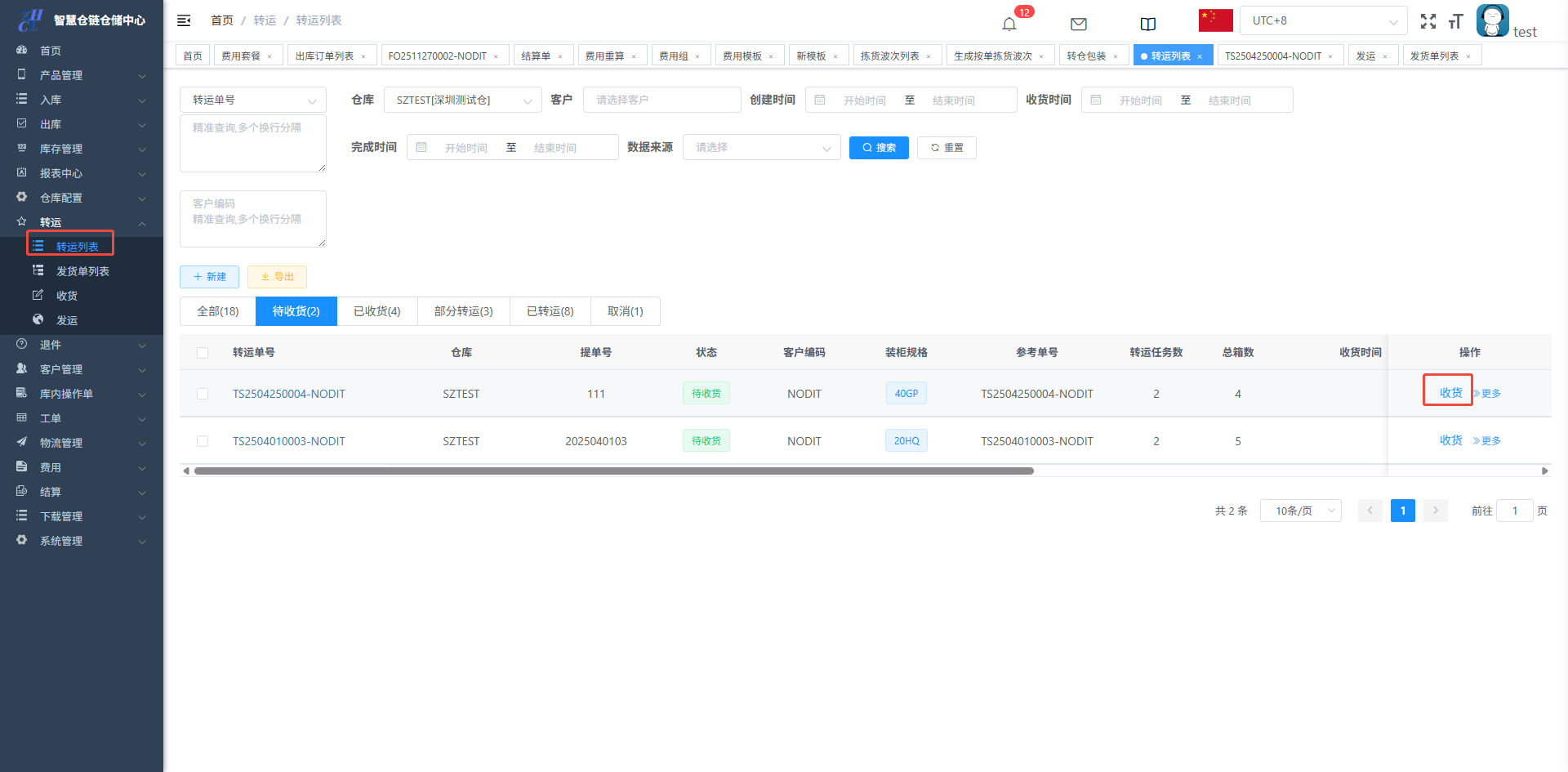Select 发货单列表 in the sidebar

click(82, 271)
